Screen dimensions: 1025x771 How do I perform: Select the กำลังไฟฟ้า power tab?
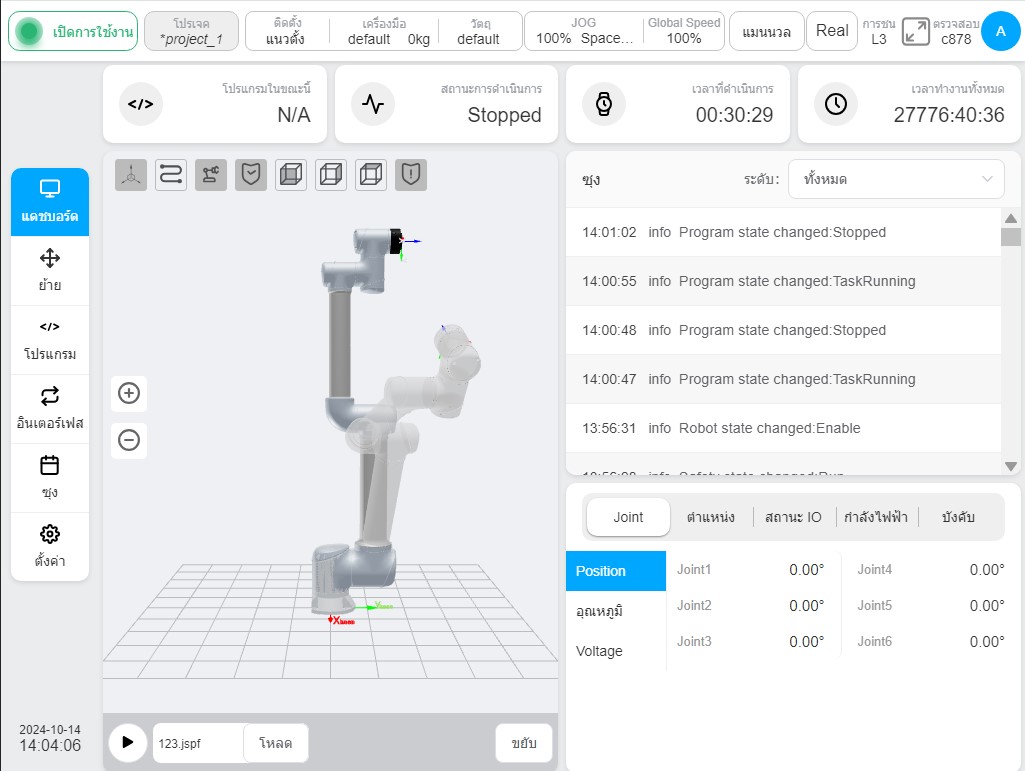point(876,517)
